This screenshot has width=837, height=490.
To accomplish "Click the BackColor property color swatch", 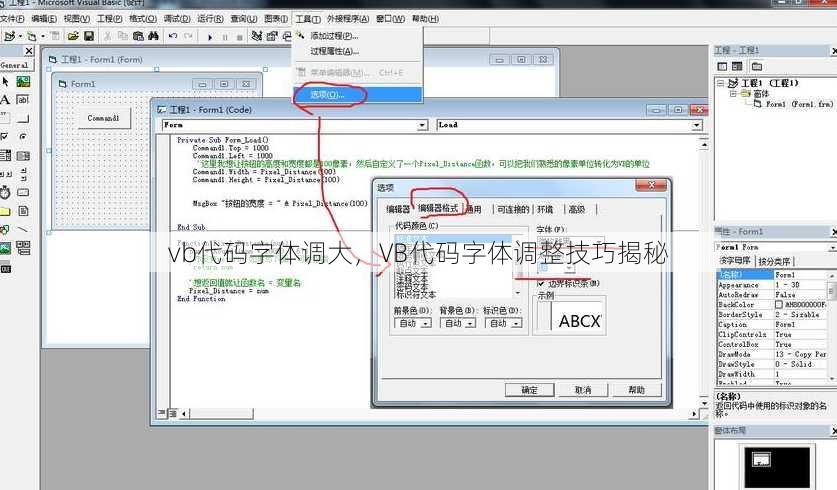I will pyautogui.click(x=779, y=305).
